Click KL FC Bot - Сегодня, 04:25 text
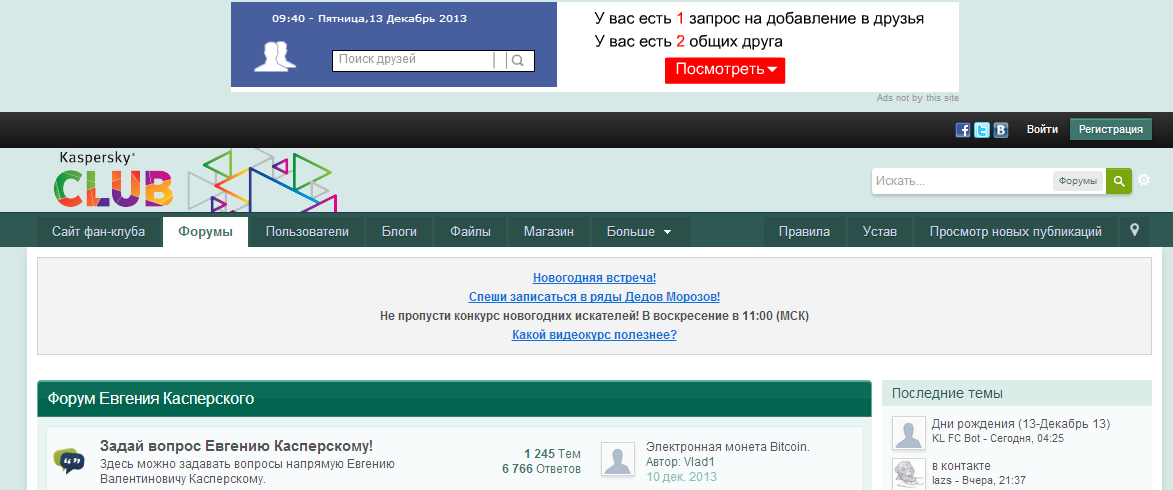 tap(997, 438)
